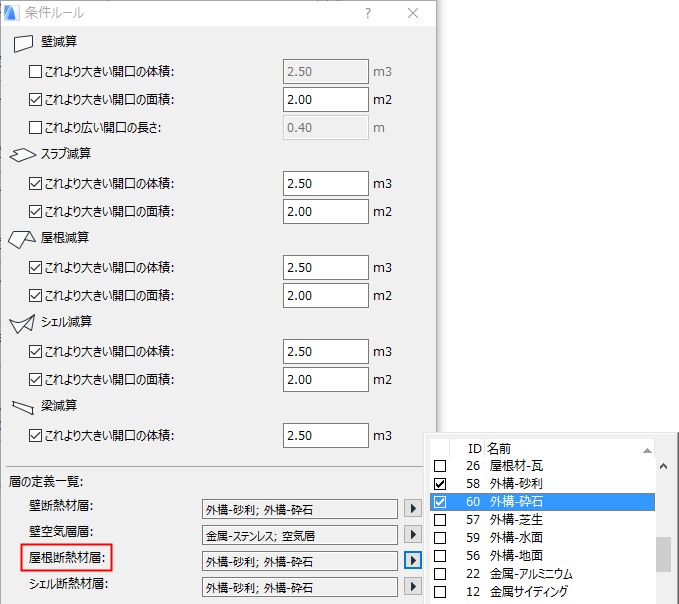Uncheck slab opening area checkbox under スラブ減算

(x=35, y=212)
